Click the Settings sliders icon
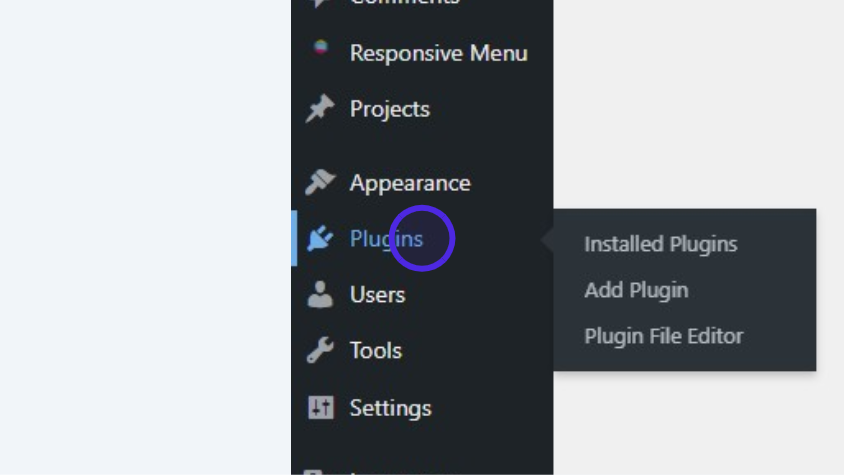The width and height of the screenshot is (844, 475). point(320,407)
